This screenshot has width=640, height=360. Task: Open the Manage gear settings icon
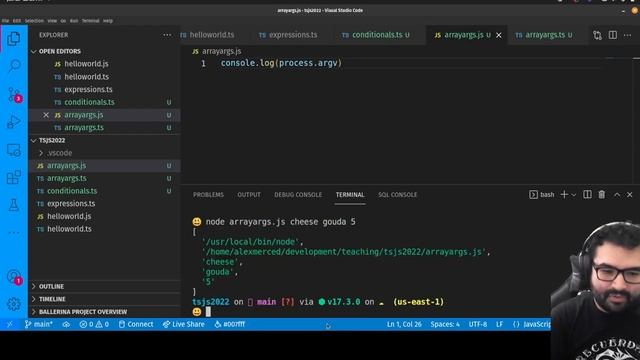[13, 304]
